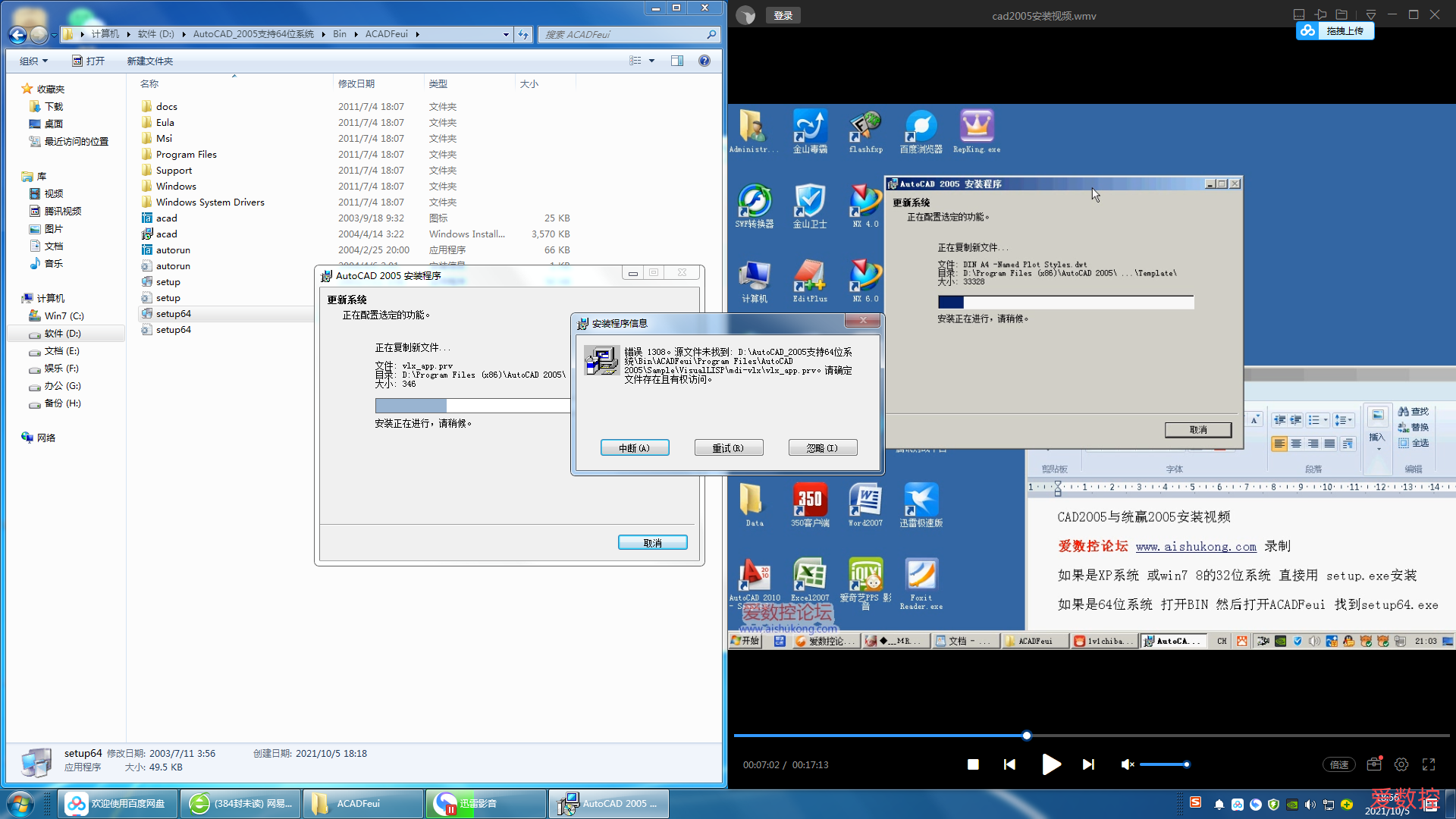Select 网络 in the navigation pane
The width and height of the screenshot is (1456, 819).
tap(45, 438)
